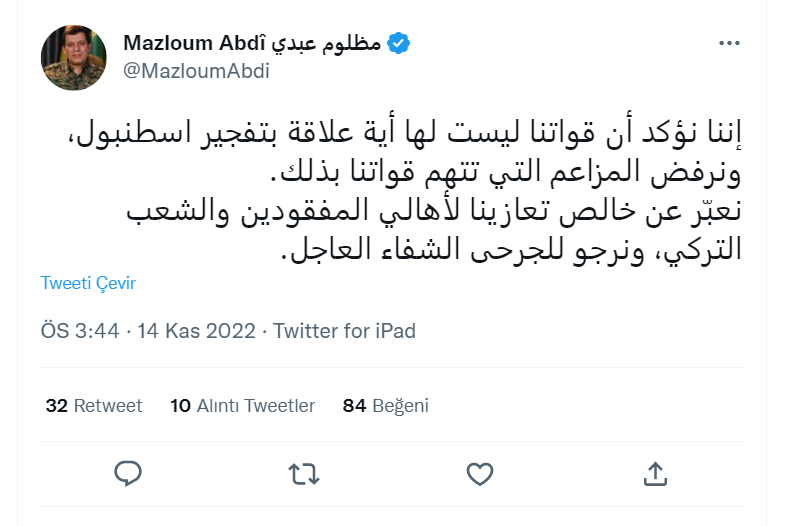Viewport: 793px width, 526px height.
Task: Click the Tweeti Çevir translate link
Action: (88, 283)
